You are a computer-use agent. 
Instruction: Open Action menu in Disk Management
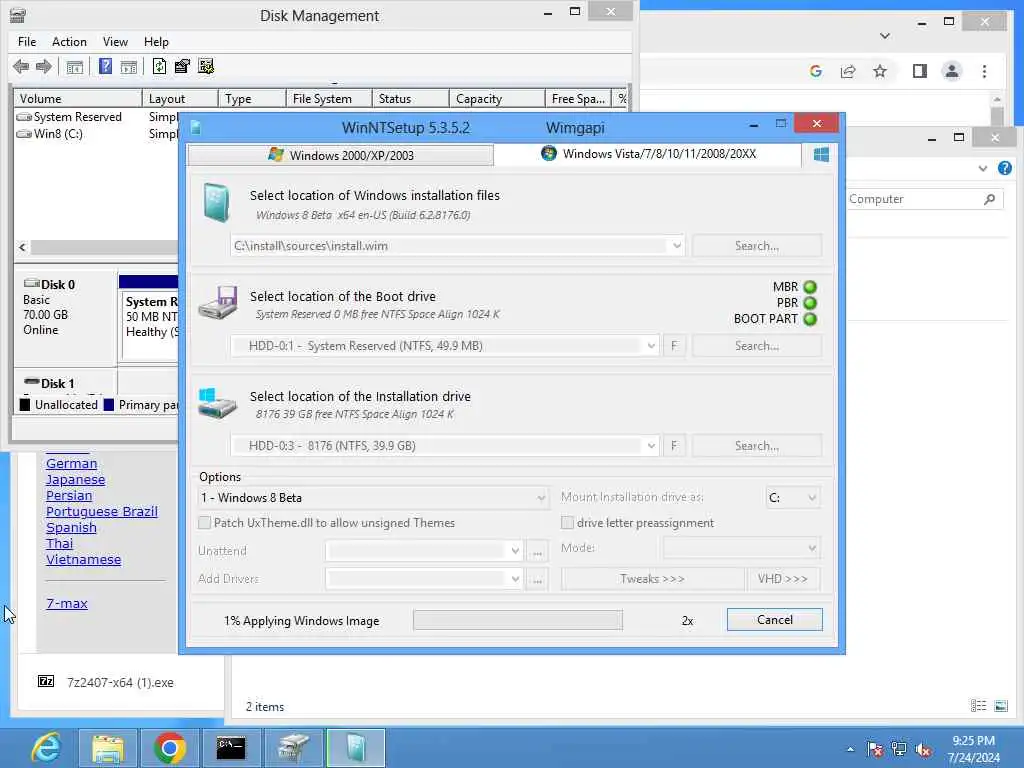click(x=69, y=42)
